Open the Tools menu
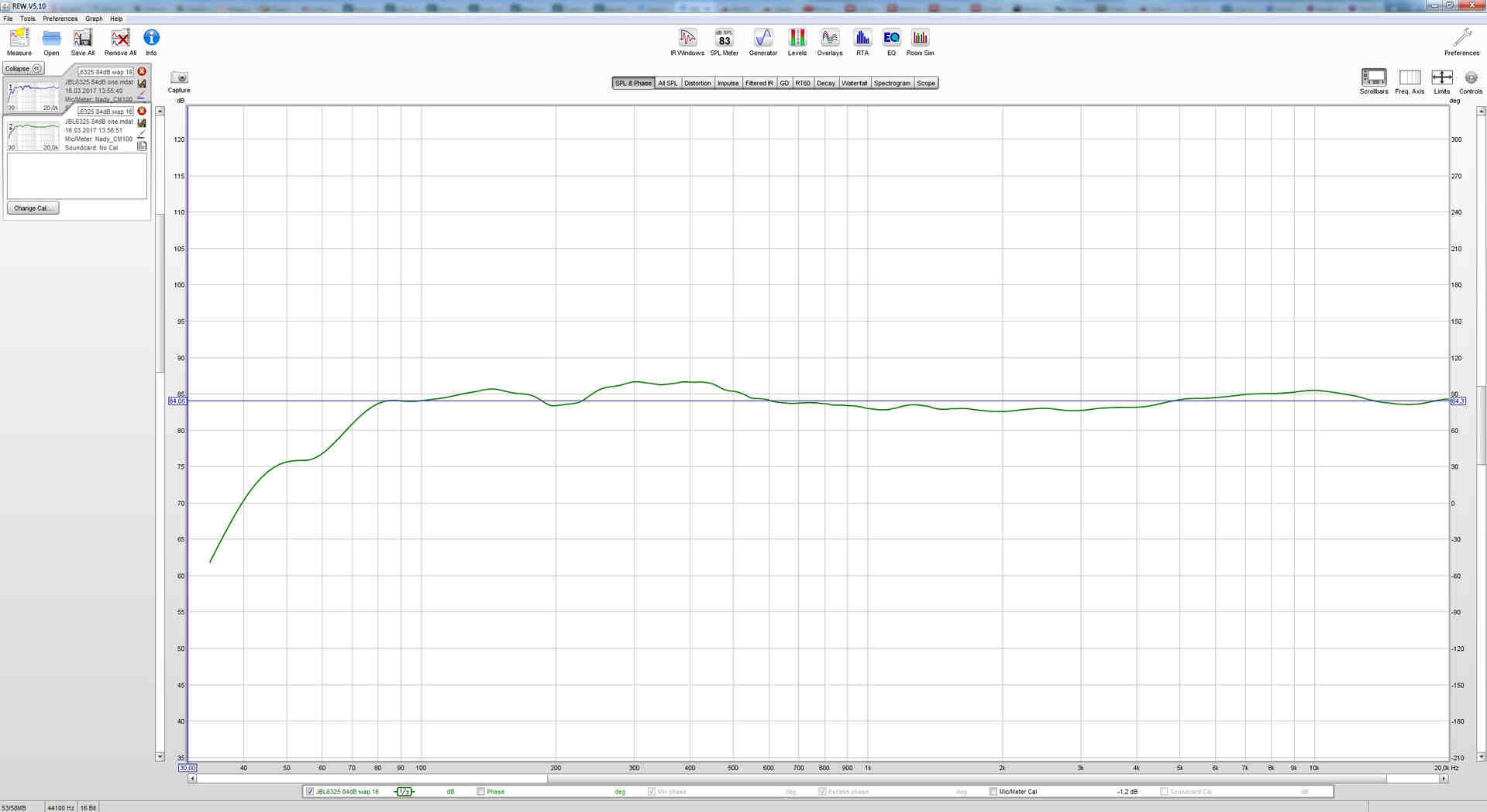Viewport: 1487px width, 812px height. click(x=27, y=19)
